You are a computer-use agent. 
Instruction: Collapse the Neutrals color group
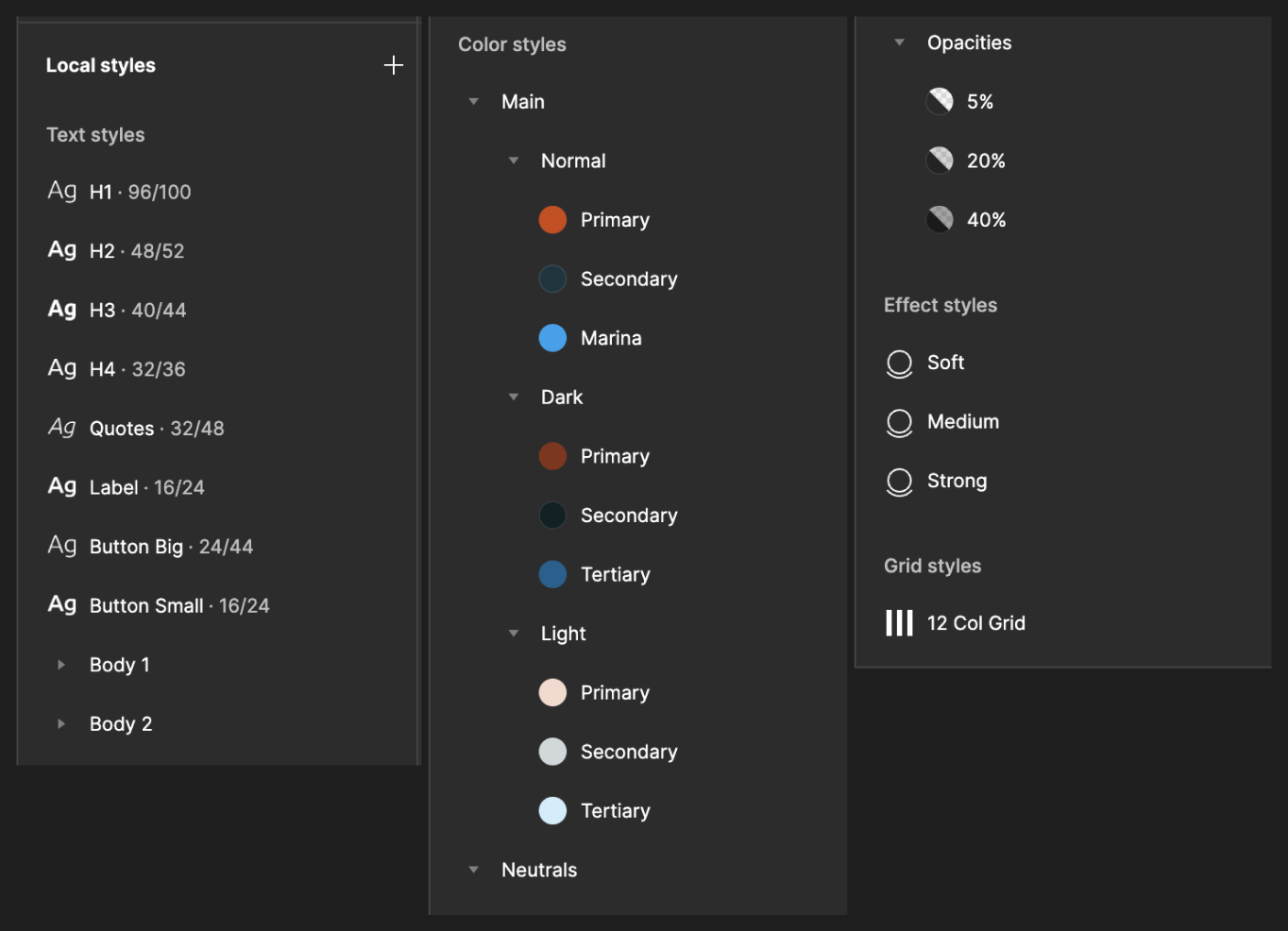[474, 870]
